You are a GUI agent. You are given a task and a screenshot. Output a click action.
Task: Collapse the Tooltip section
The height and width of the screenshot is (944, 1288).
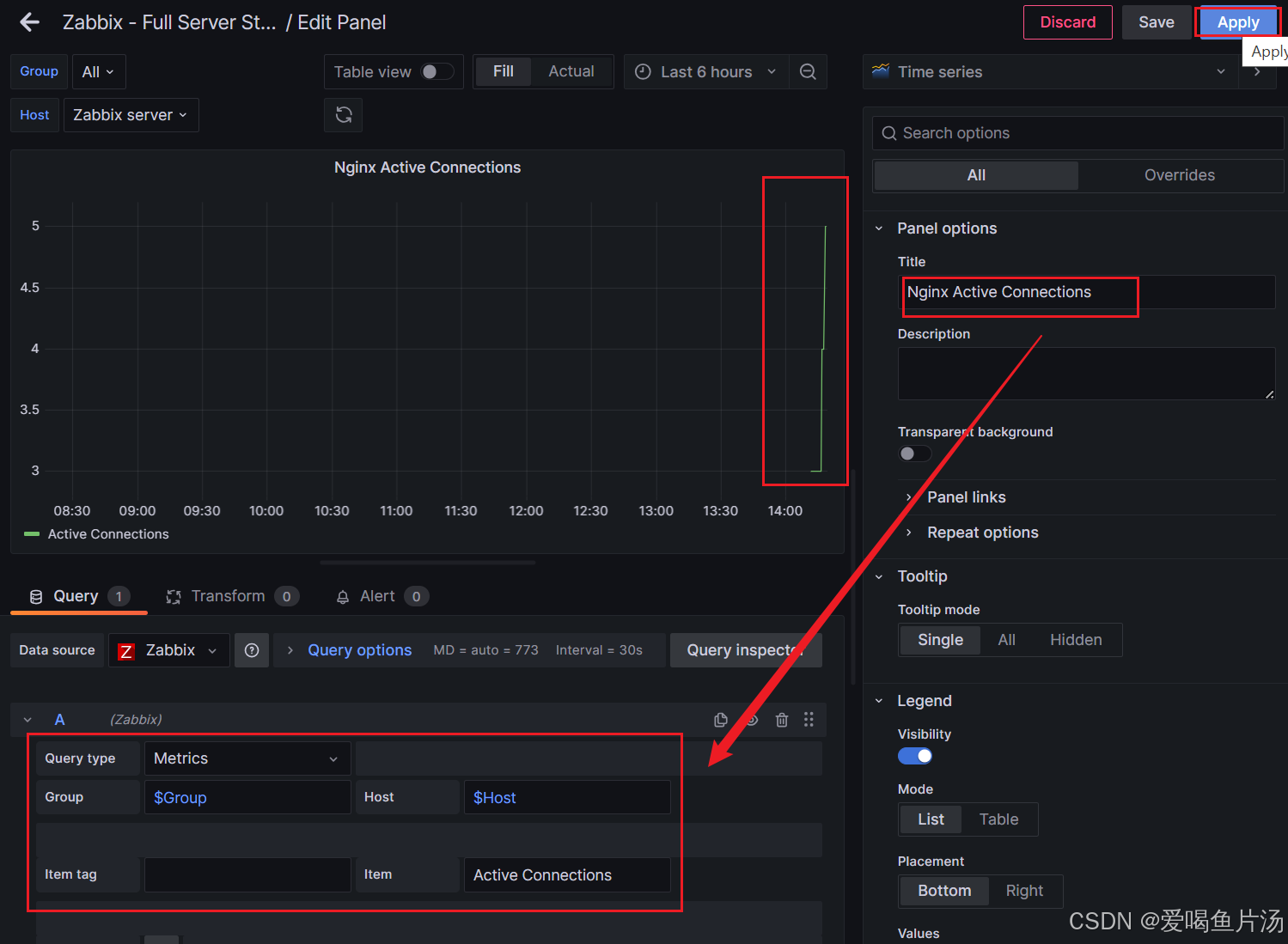922,576
